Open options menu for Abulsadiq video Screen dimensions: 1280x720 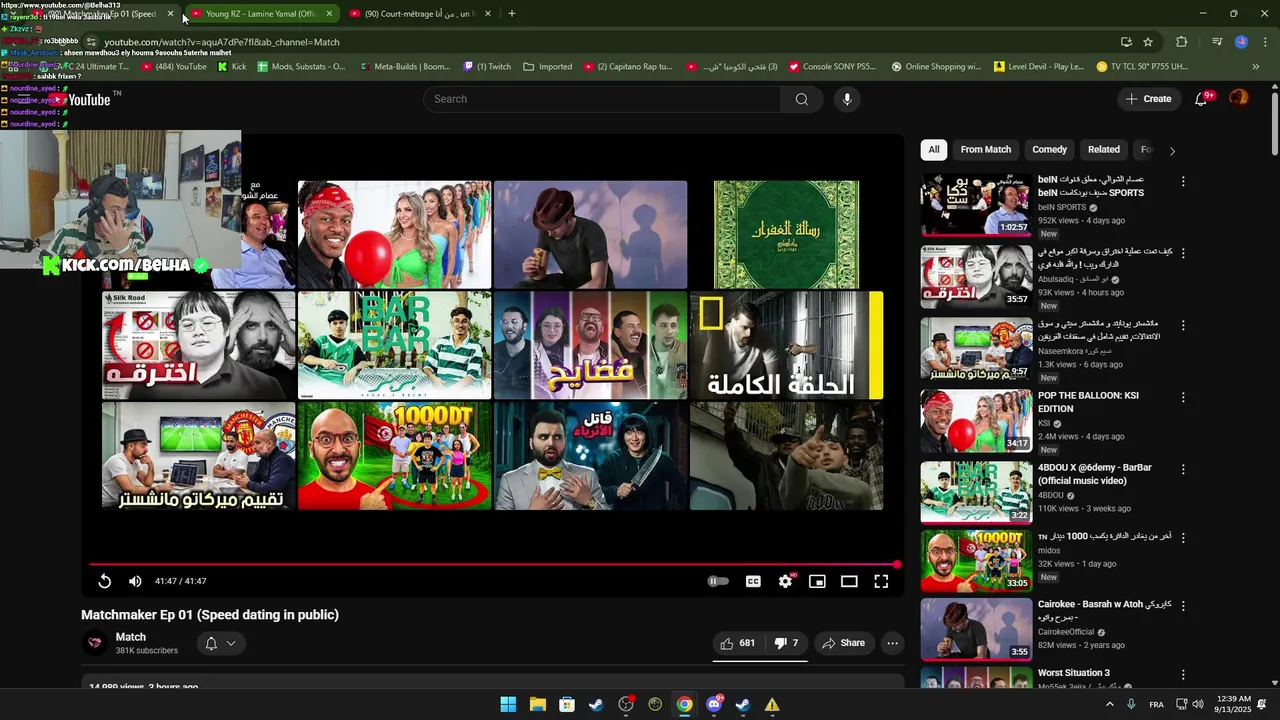point(1183,254)
